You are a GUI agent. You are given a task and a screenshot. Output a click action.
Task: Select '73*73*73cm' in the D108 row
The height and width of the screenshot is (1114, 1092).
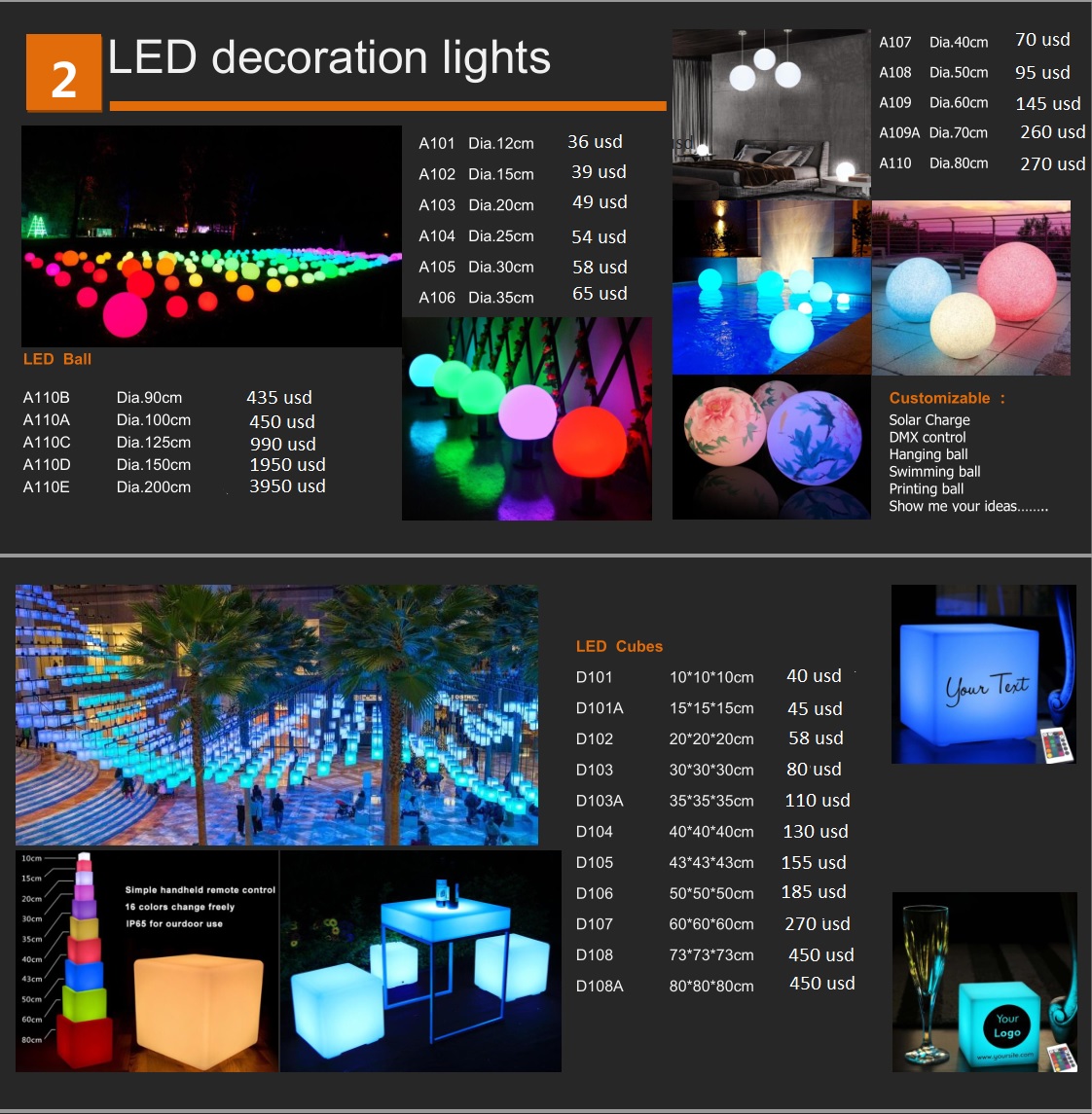click(x=711, y=954)
